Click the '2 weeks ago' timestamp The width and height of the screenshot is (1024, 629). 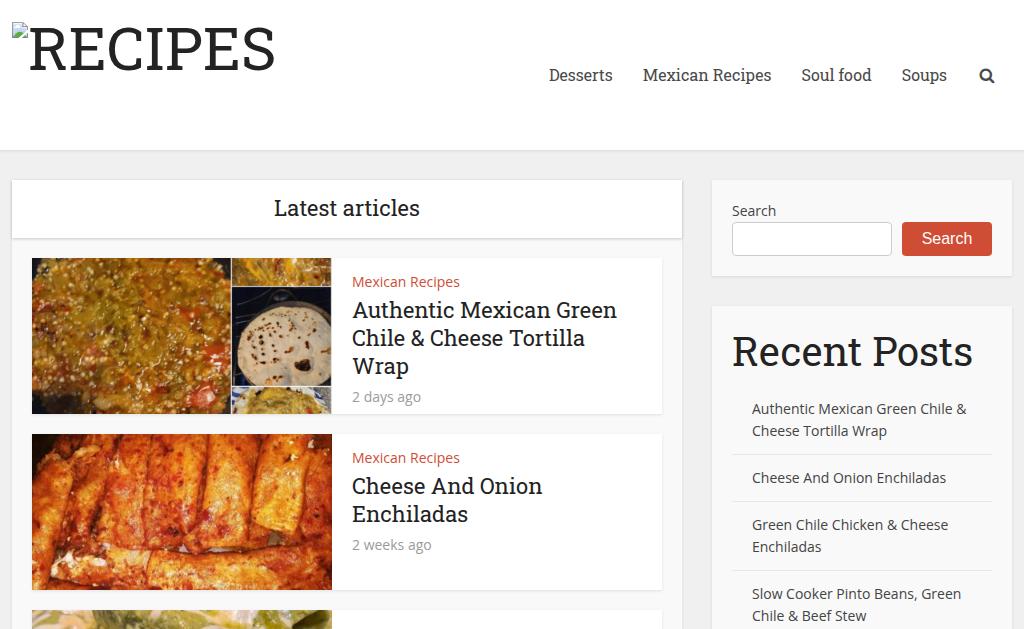(392, 545)
